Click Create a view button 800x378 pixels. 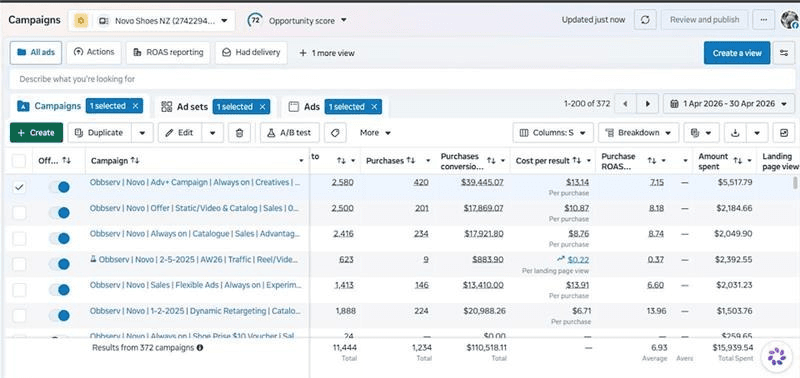[737, 53]
